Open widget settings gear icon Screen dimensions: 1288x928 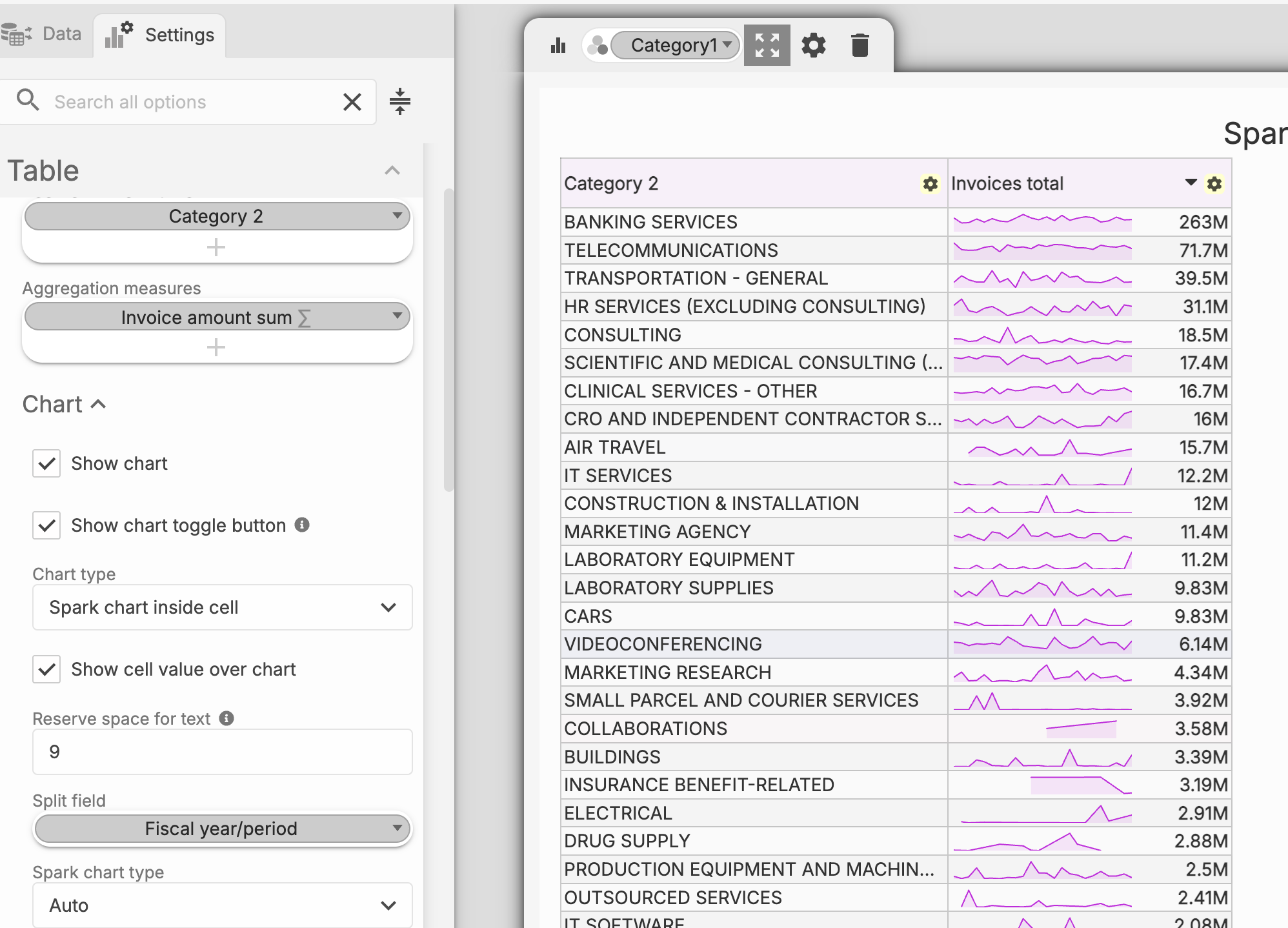813,45
